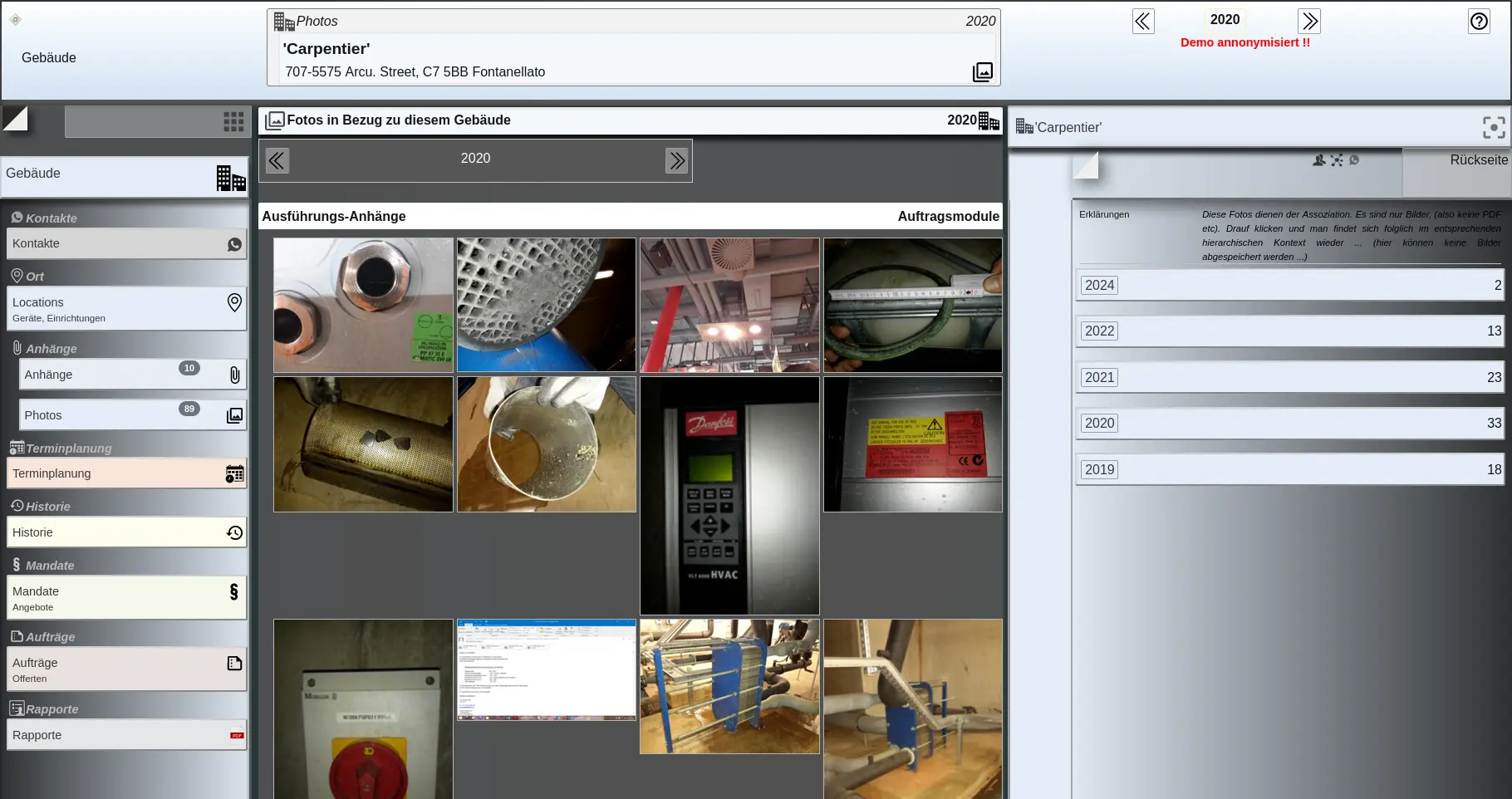Open photo of heat exchanger with folding ruler

tap(913, 709)
